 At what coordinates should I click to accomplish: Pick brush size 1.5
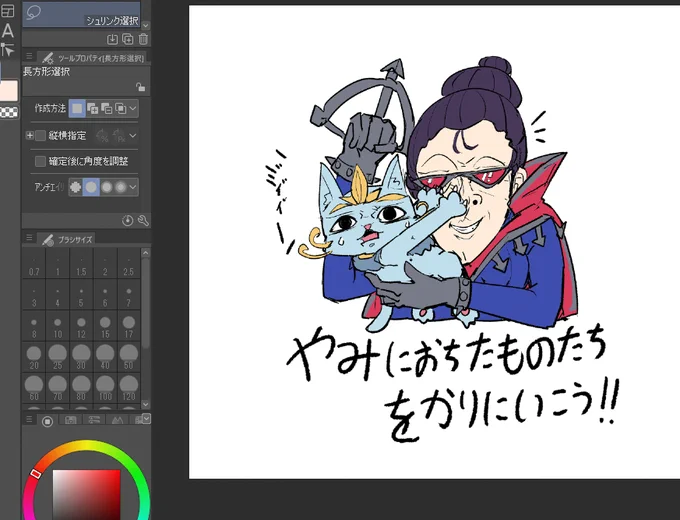[x=81, y=263]
